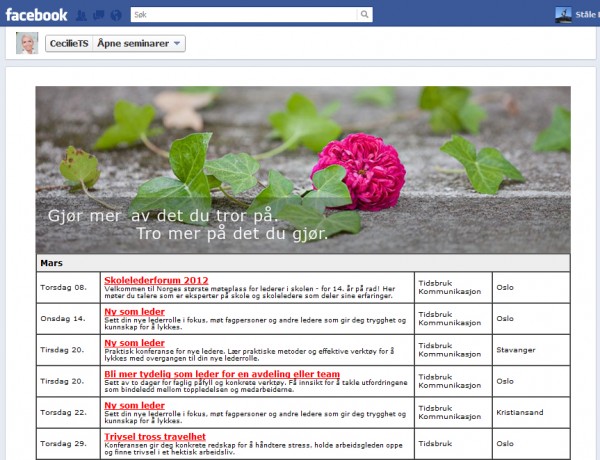Open Ny som leder link for Kristiansand
Viewport: 600px width, 460px height.
(x=134, y=405)
